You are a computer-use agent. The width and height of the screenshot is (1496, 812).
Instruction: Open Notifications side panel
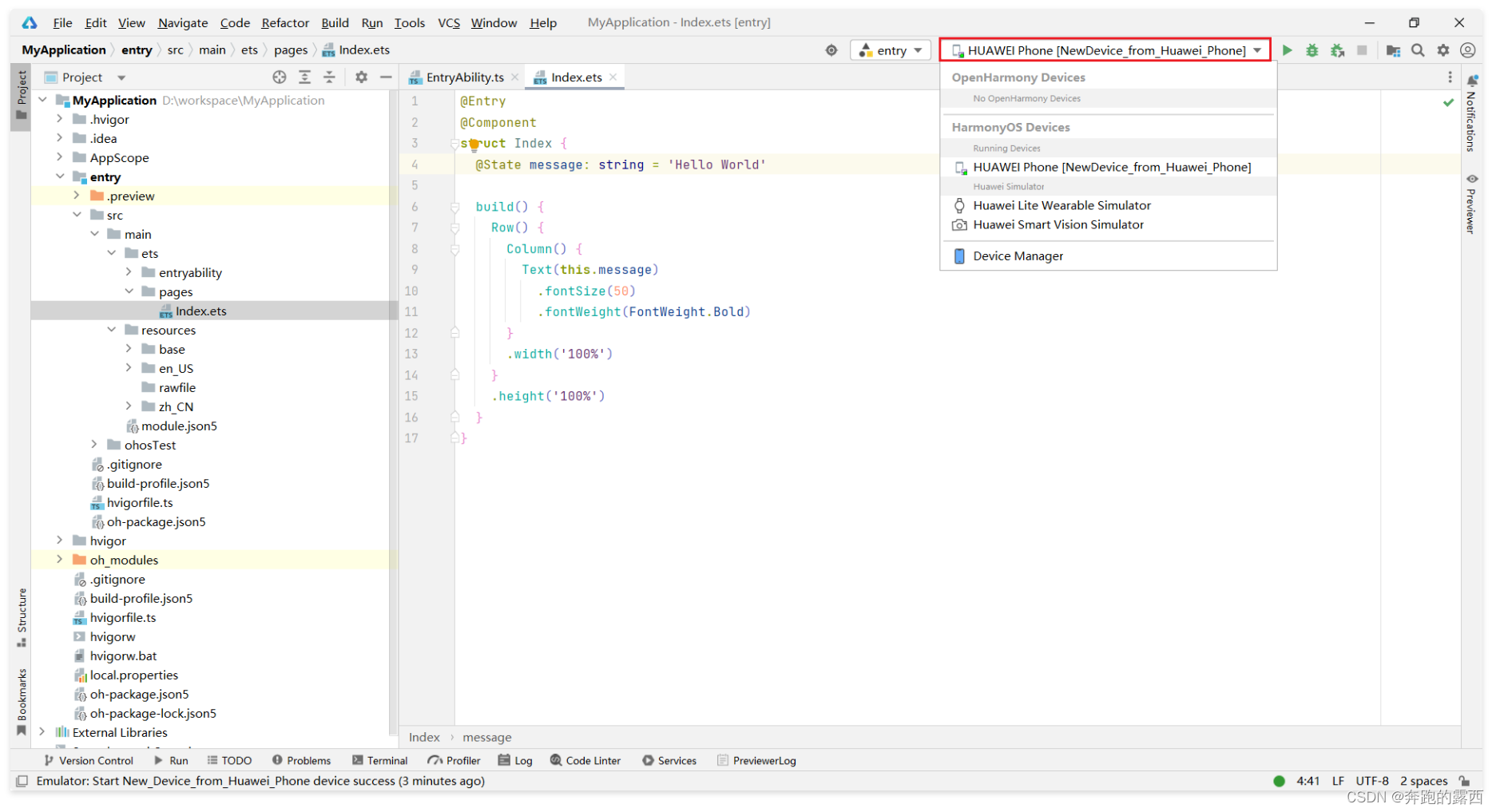pyautogui.click(x=1471, y=112)
